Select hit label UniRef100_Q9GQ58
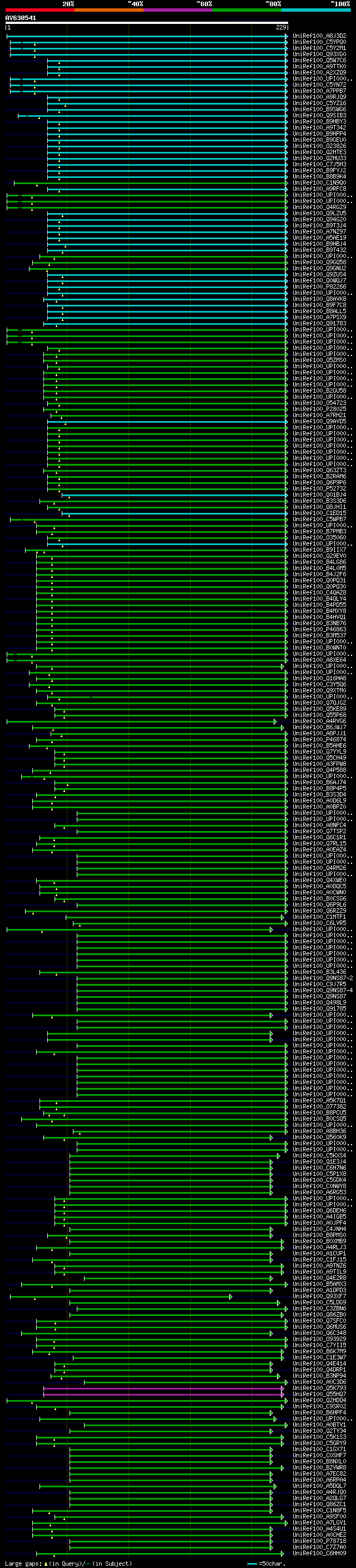Image resolution: width=356 pixels, height=1568 pixels. (319, 263)
